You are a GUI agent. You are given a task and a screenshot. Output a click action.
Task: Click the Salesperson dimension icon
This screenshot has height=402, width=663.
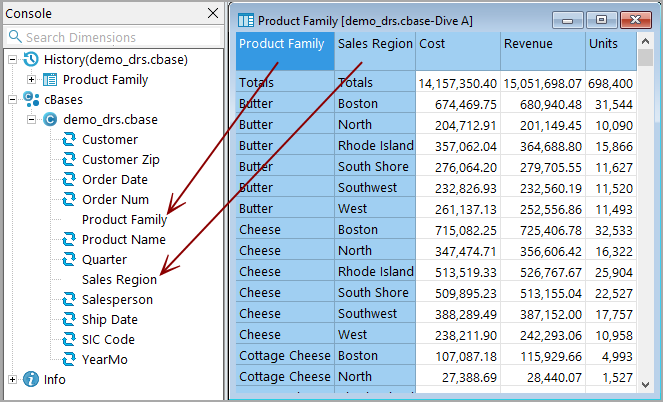(69, 300)
